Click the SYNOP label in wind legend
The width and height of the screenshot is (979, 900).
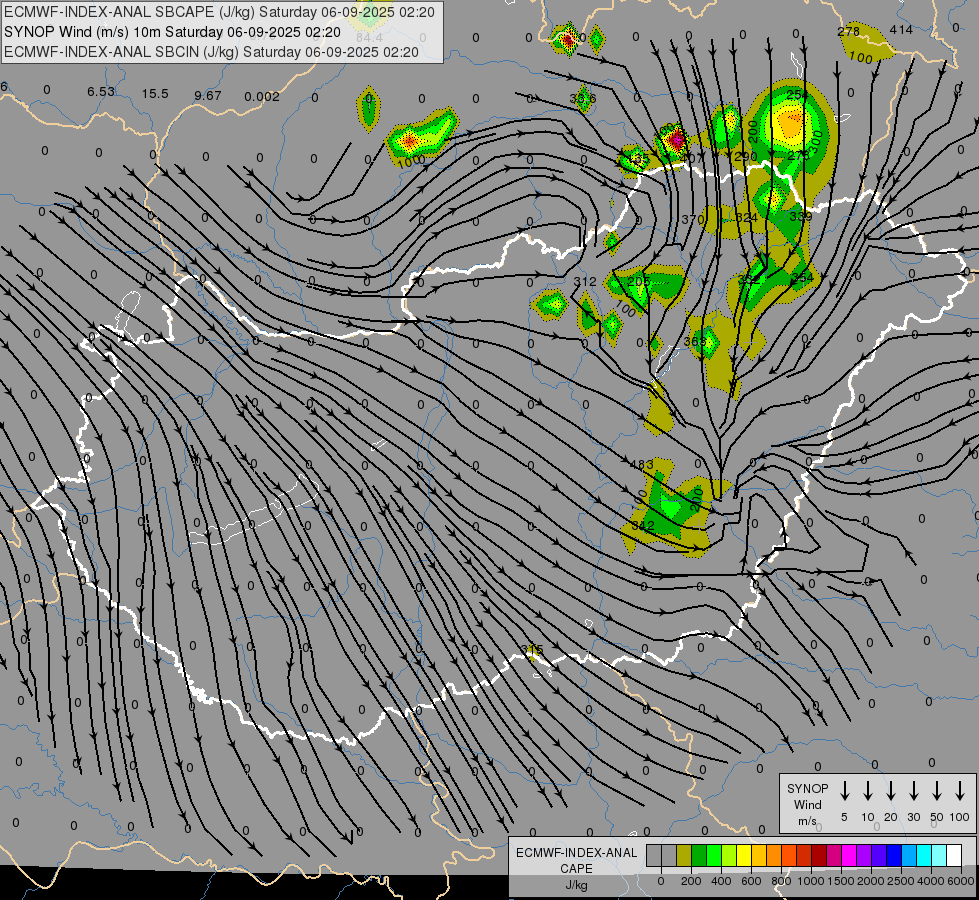pos(807,788)
